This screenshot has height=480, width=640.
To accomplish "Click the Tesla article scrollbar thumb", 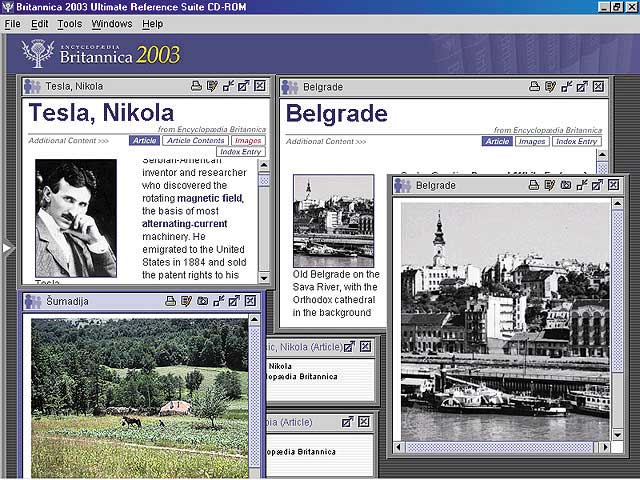I will pyautogui.click(x=264, y=180).
